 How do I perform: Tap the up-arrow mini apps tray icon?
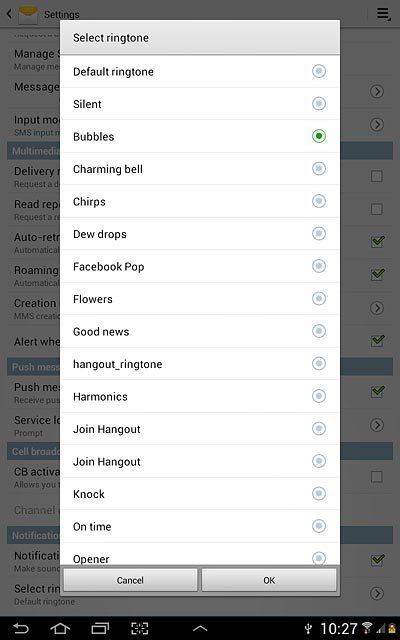point(200,628)
